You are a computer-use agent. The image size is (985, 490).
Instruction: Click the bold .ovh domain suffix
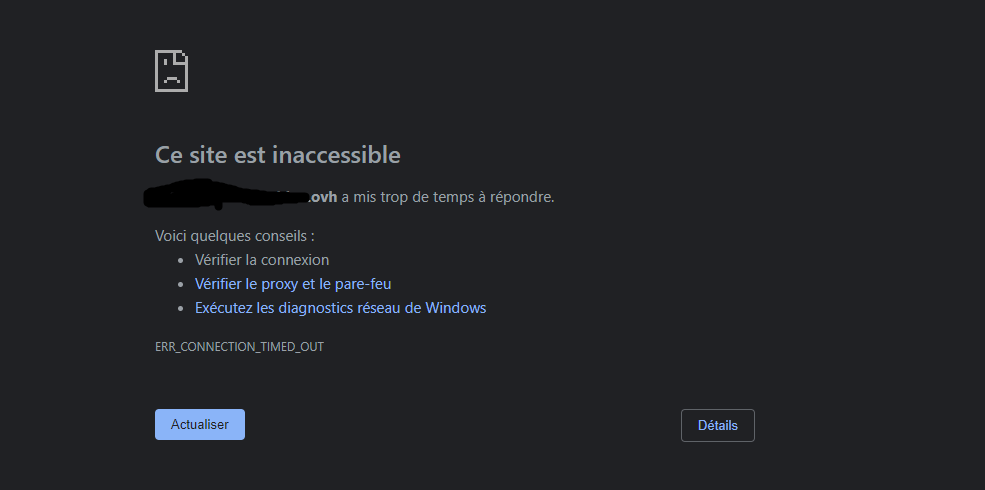(x=324, y=197)
